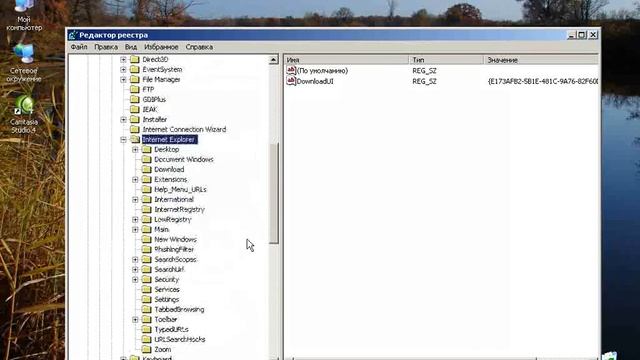This screenshot has height=360, width=640.
Task: Click the Download folder icon
Action: pos(147,169)
